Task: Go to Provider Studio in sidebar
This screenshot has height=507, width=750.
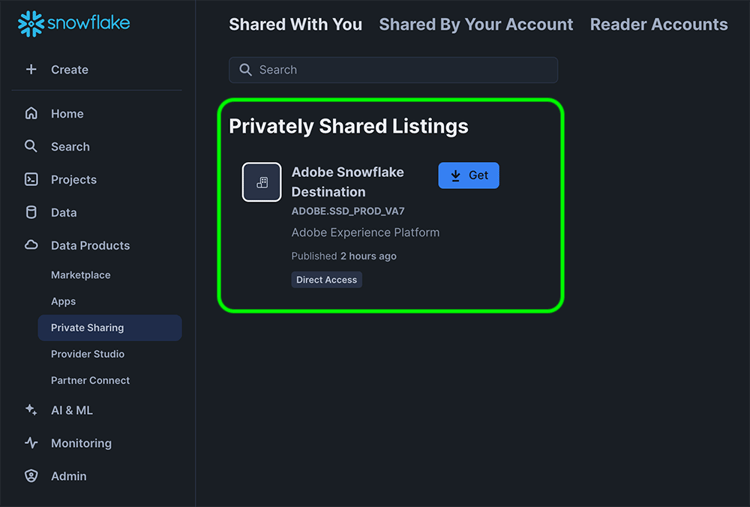Action: (x=88, y=354)
